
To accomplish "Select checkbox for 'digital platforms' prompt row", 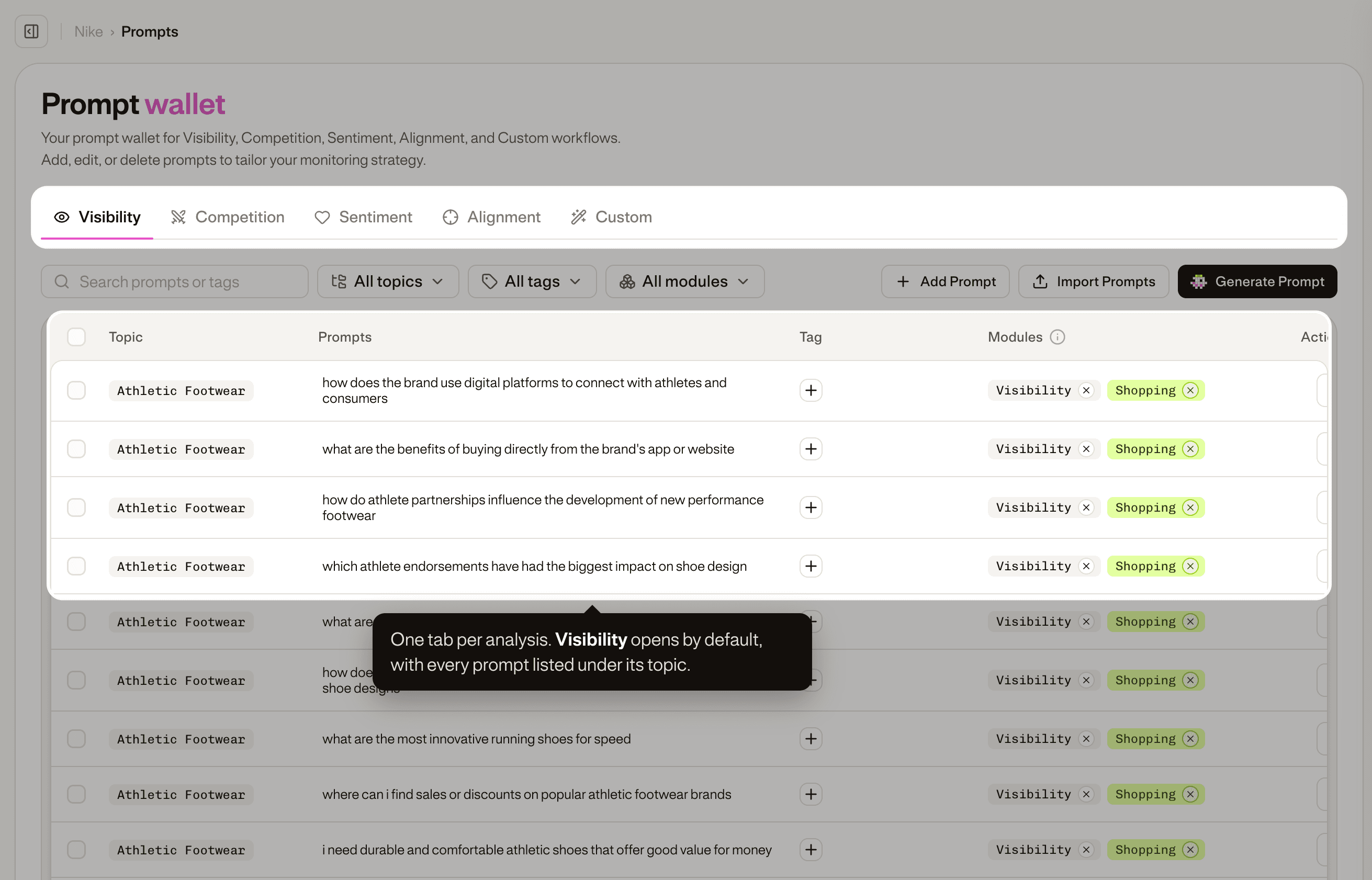I will point(76,390).
